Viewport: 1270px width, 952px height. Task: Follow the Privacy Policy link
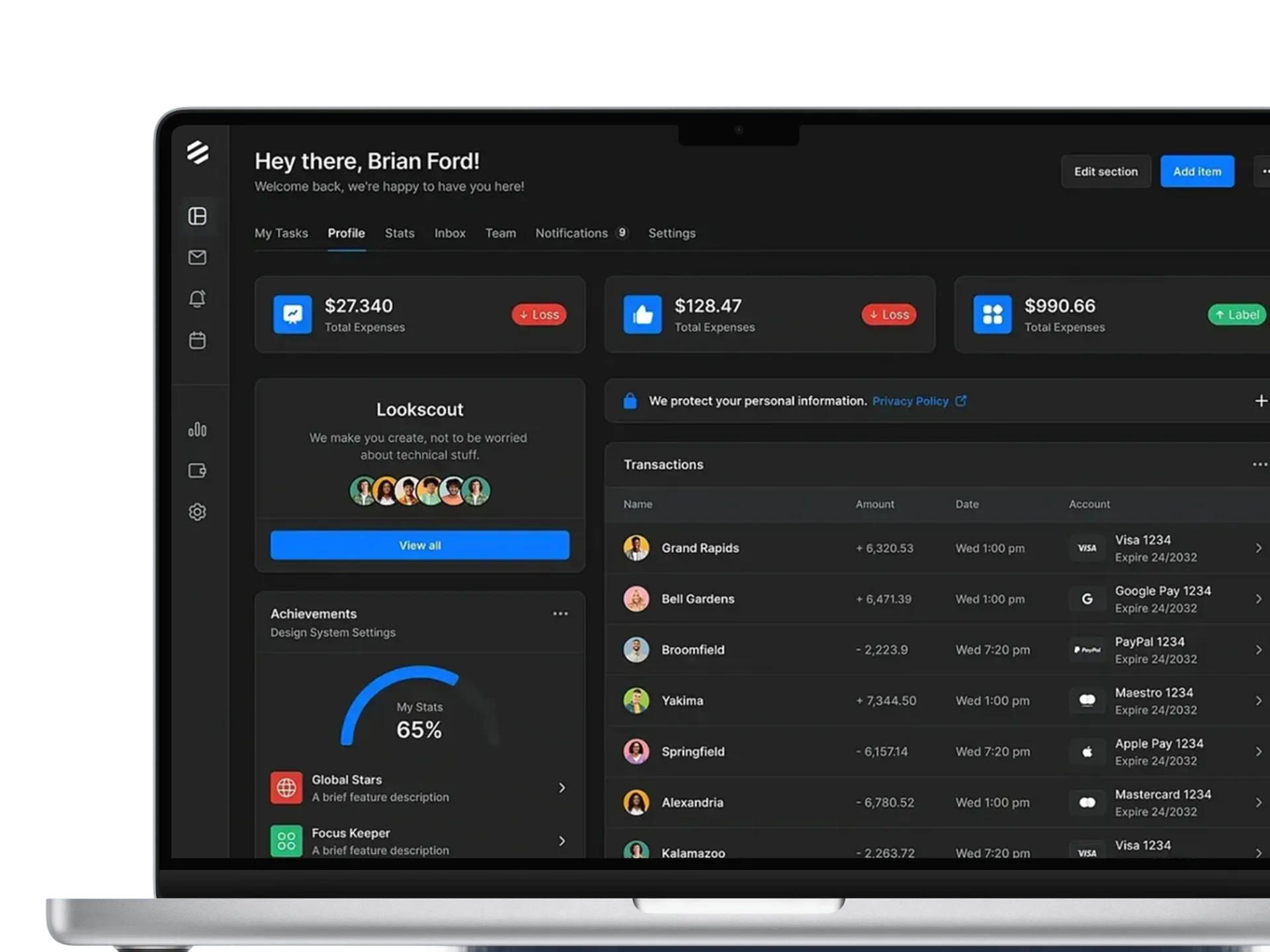click(x=910, y=401)
